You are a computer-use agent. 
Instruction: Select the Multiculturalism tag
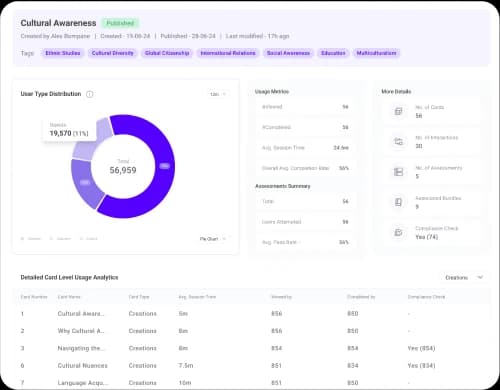pos(376,53)
